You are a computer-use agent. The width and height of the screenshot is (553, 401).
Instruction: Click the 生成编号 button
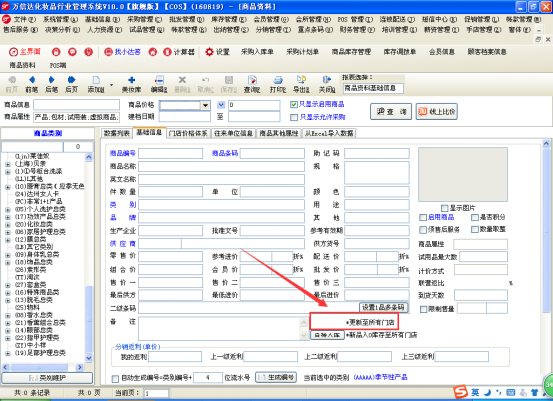point(276,378)
